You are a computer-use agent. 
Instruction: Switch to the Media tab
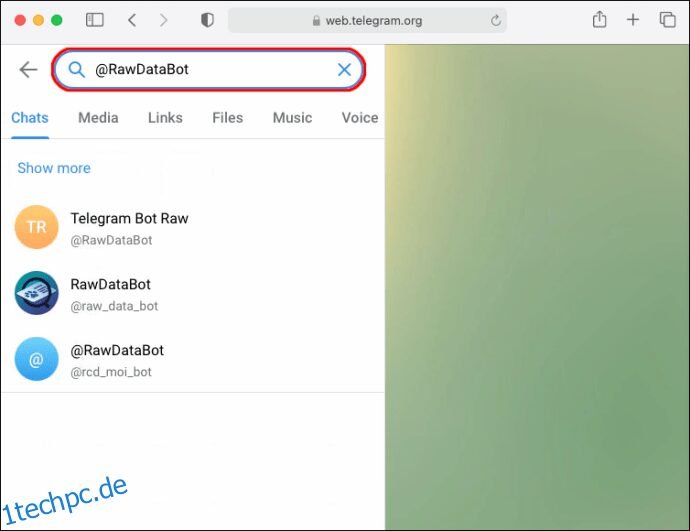[x=98, y=118]
